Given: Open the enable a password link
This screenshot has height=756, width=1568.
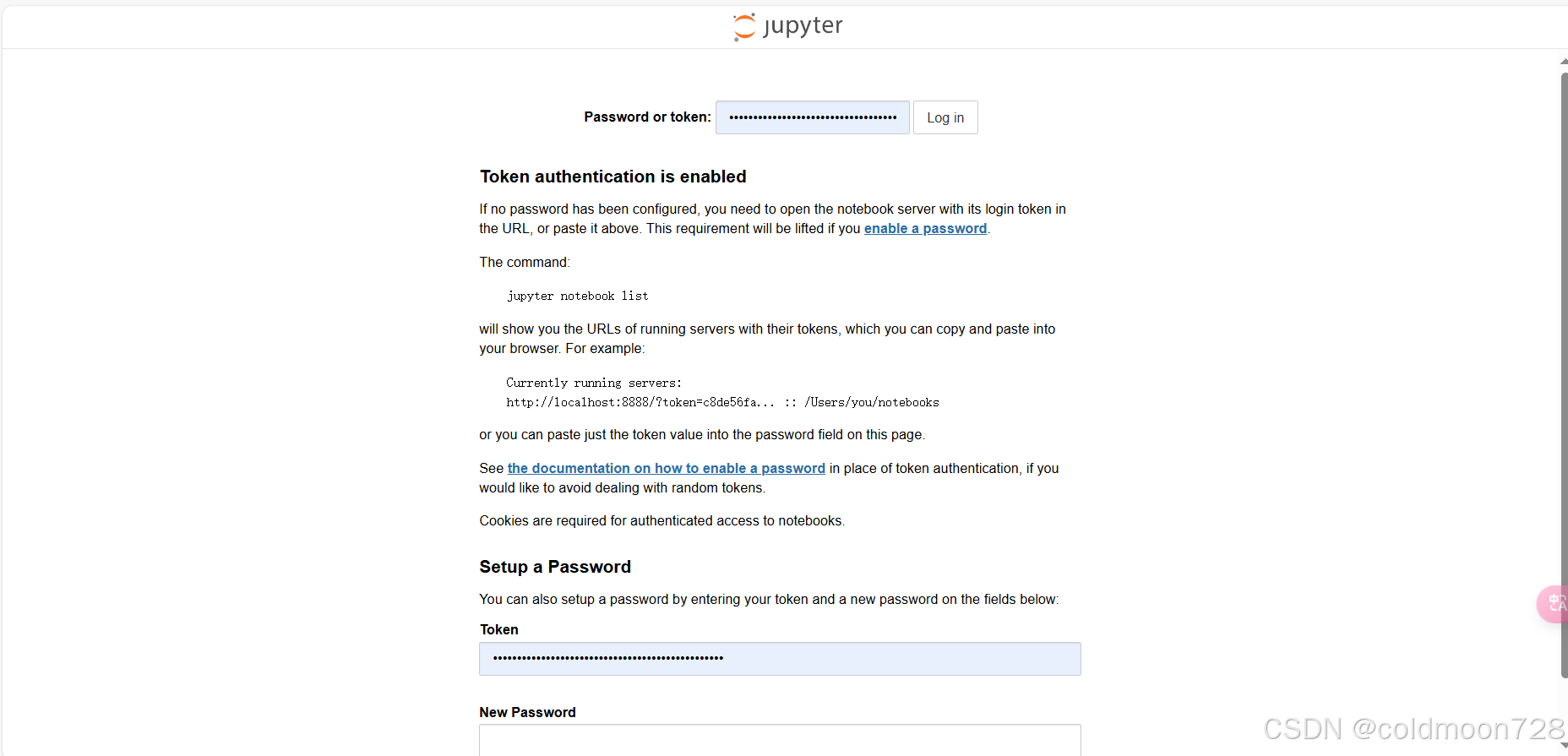Looking at the screenshot, I should click(x=925, y=228).
